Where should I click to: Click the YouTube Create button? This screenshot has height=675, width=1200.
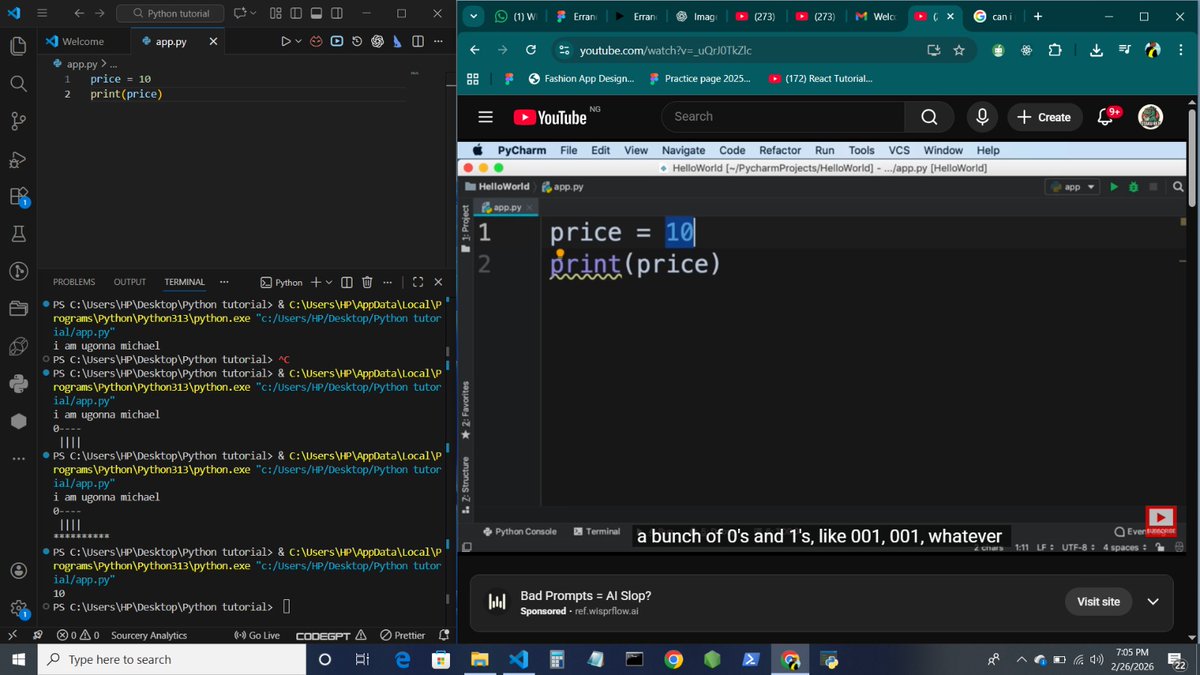point(1044,117)
